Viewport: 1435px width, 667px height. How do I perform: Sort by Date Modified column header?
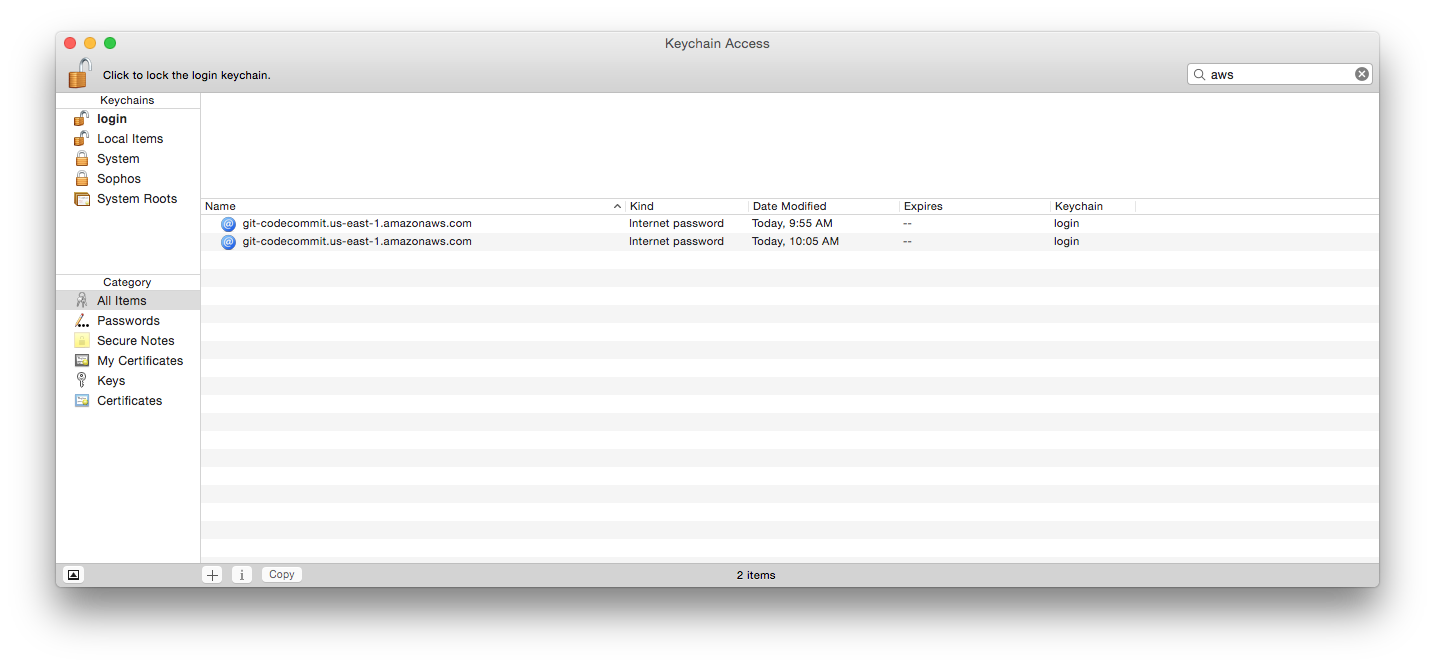pyautogui.click(x=822, y=206)
